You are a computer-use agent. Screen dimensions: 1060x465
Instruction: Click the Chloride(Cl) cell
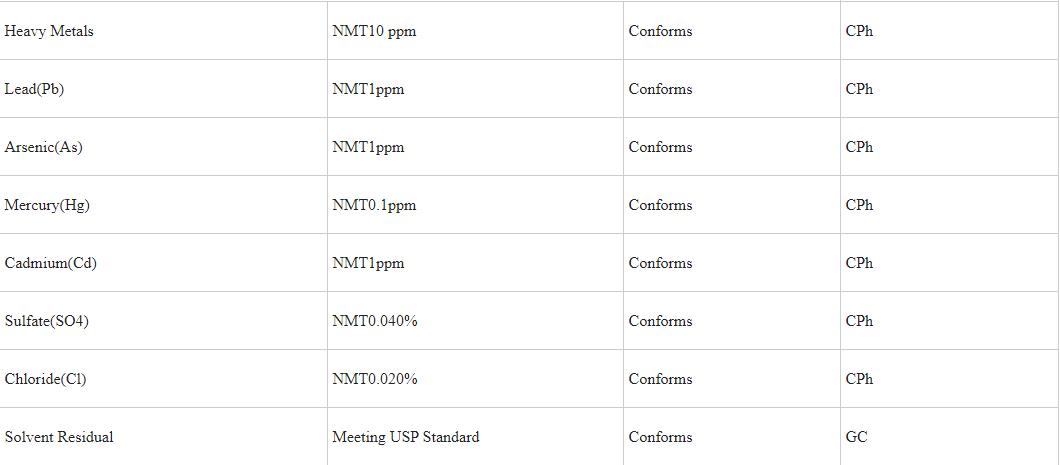pyautogui.click(x=46, y=379)
